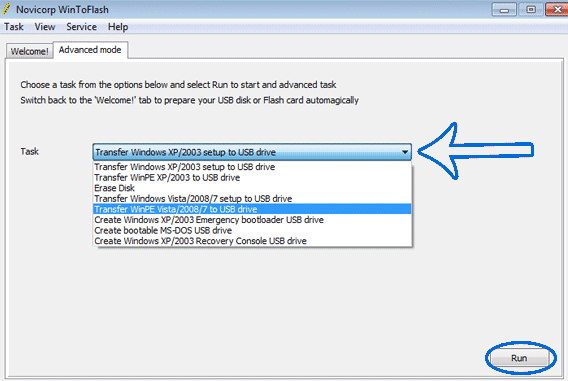Select 'Create Windows XP/2003 Emergency bootloader USB drive'

tap(252, 220)
